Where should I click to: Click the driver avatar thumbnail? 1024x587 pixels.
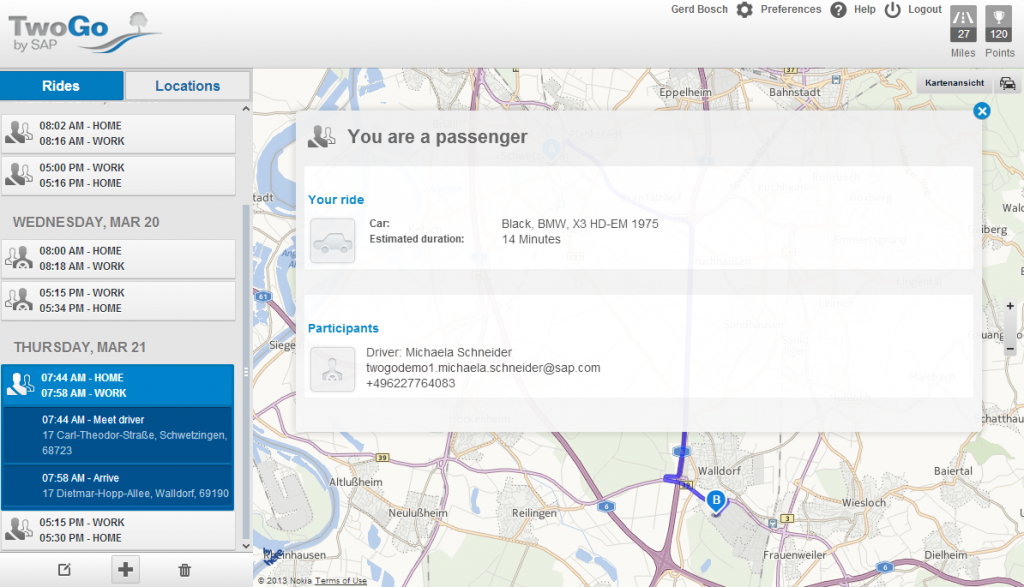click(x=332, y=370)
